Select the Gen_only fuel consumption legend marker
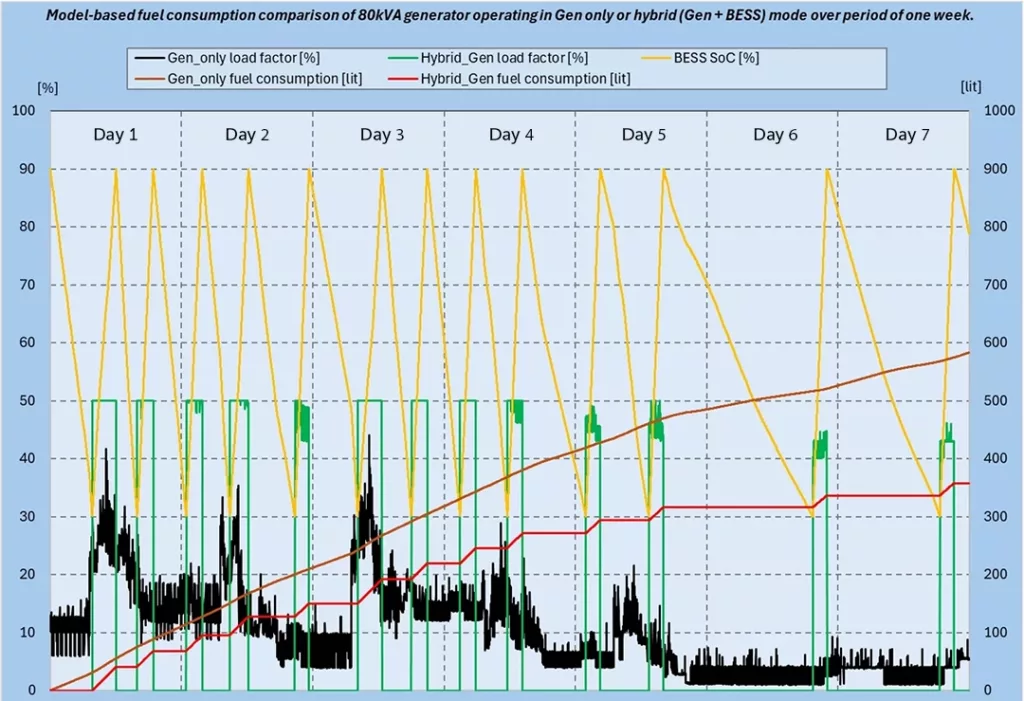The height and width of the screenshot is (701, 1024). pyautogui.click(x=148, y=78)
